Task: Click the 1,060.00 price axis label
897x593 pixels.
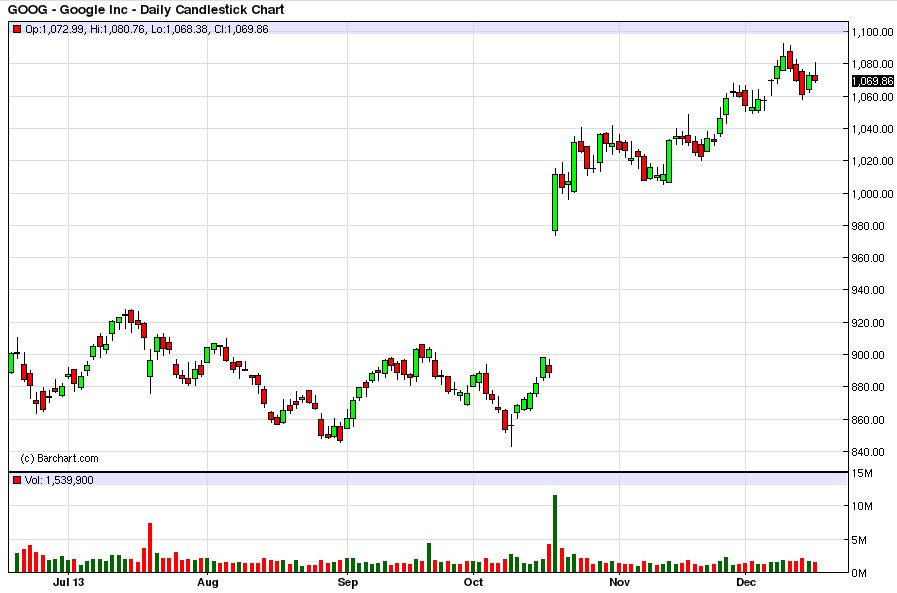Action: pyautogui.click(x=872, y=97)
